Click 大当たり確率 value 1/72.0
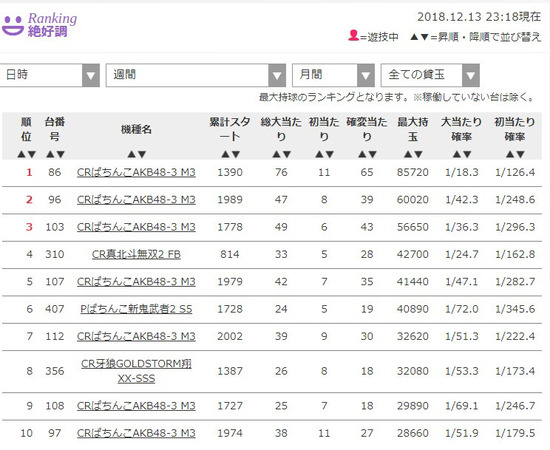Screen dimensions: 550x450 click(x=462, y=309)
